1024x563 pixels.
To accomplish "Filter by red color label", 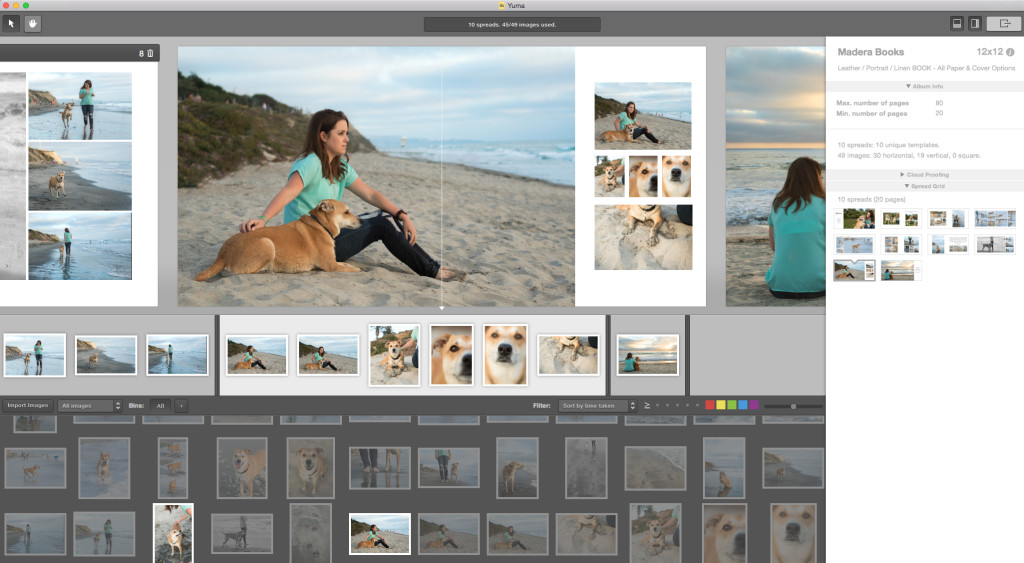I will (710, 405).
